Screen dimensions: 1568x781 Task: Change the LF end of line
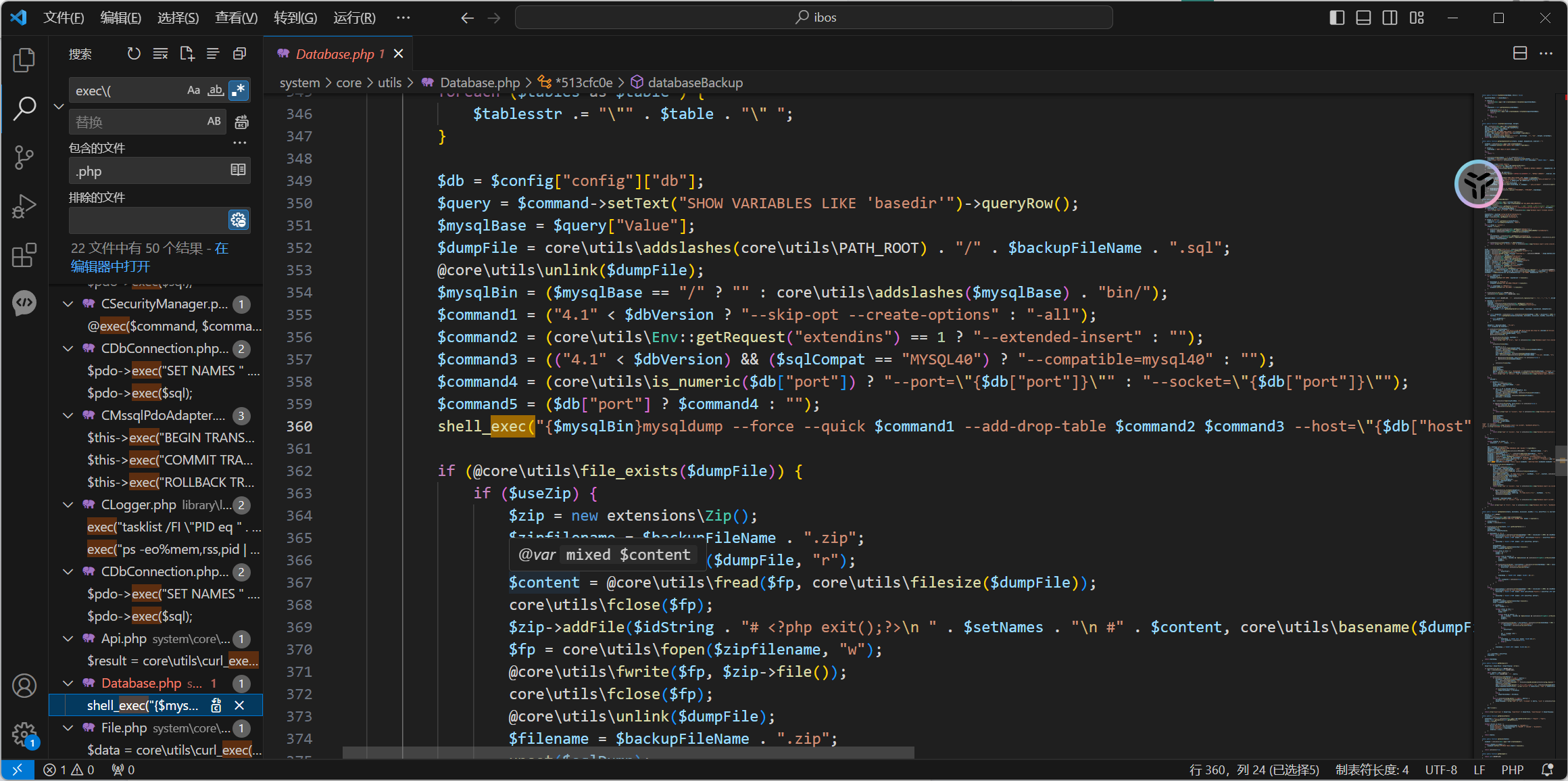coord(1479,770)
